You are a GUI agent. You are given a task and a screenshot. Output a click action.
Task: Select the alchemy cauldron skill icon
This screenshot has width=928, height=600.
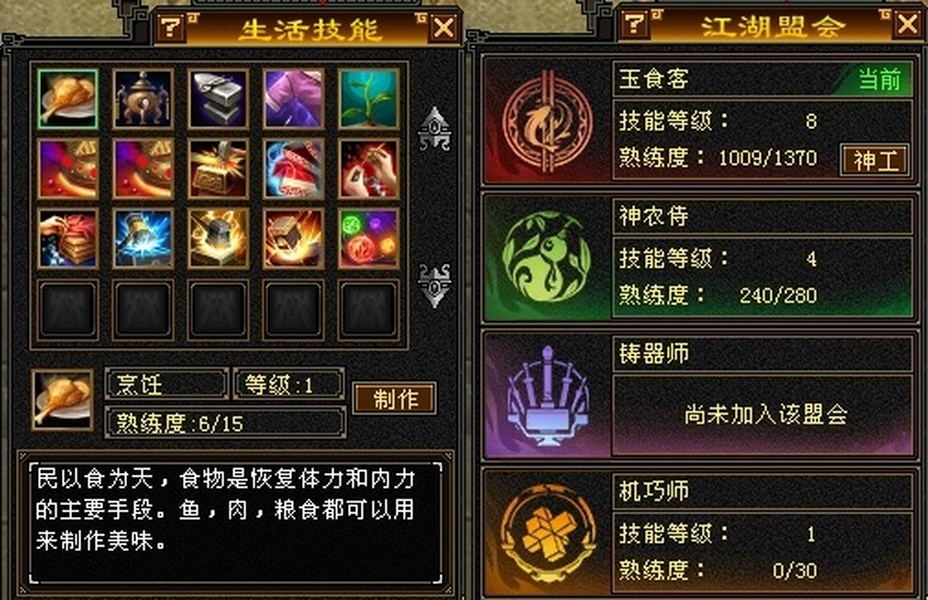(x=143, y=99)
